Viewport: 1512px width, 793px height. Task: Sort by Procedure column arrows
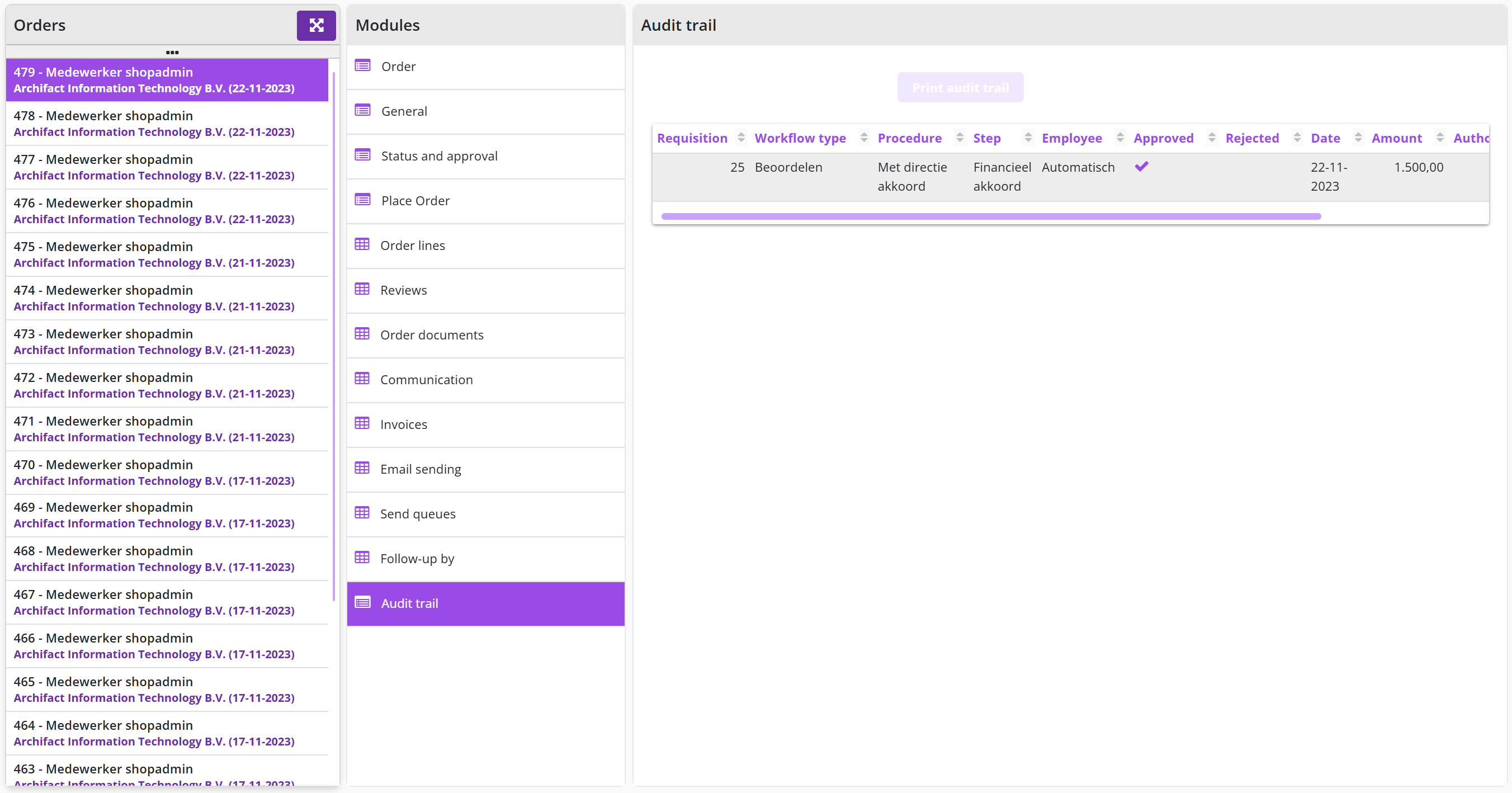click(x=960, y=138)
